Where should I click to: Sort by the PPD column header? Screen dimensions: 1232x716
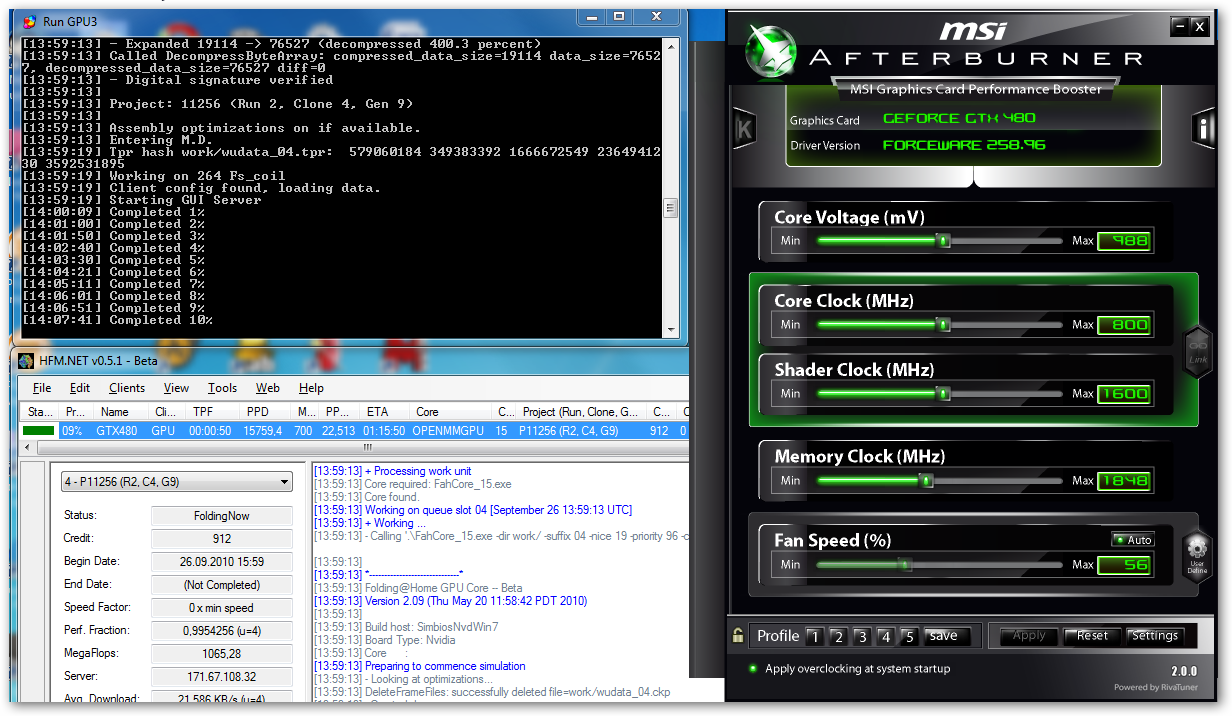267,412
